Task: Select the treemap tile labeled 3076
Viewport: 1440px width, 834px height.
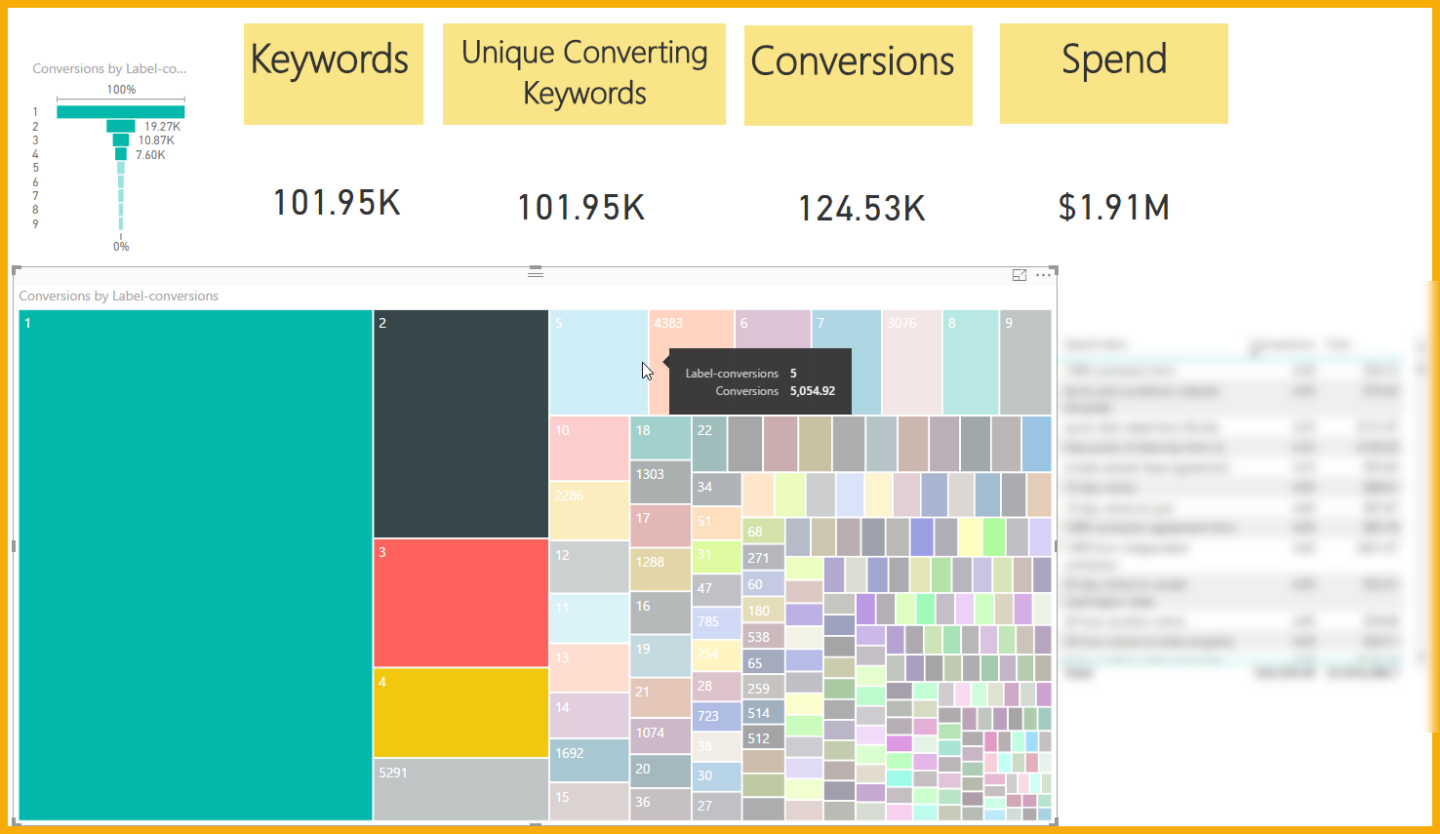Action: pyautogui.click(x=911, y=361)
